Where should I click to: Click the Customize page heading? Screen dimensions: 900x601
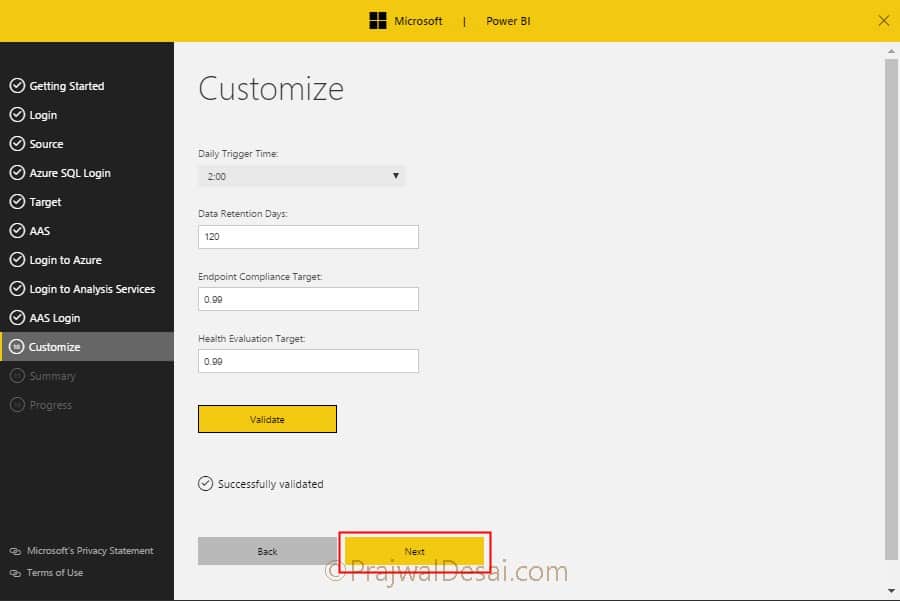(x=271, y=89)
